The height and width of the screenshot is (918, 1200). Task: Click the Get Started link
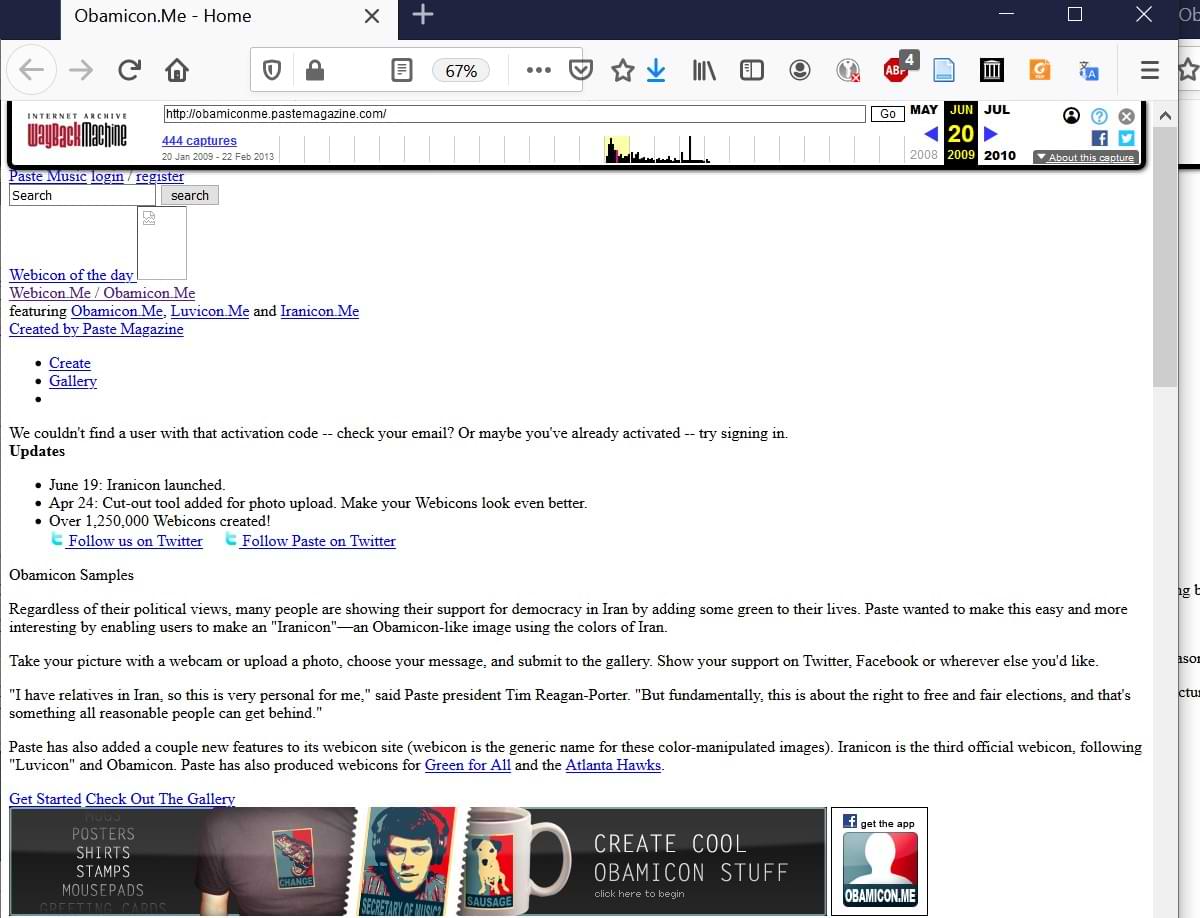(x=45, y=799)
